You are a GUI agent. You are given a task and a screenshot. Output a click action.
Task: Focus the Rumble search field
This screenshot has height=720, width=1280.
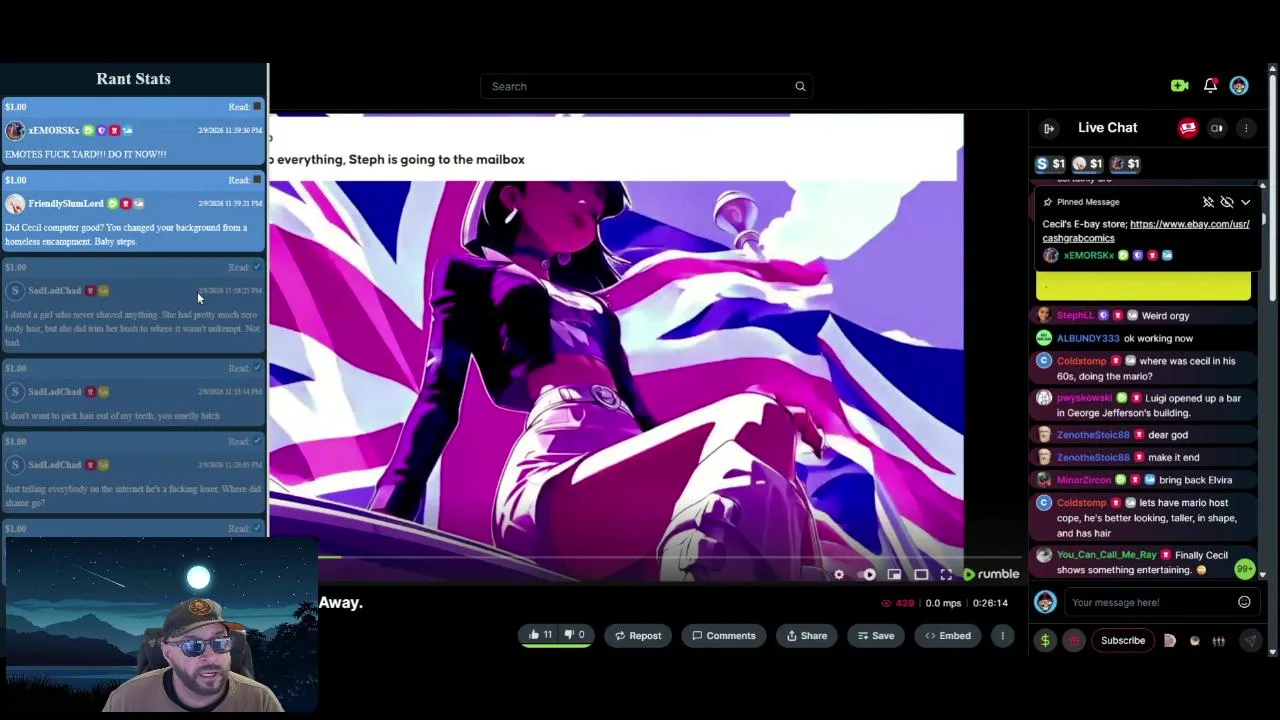coord(646,86)
